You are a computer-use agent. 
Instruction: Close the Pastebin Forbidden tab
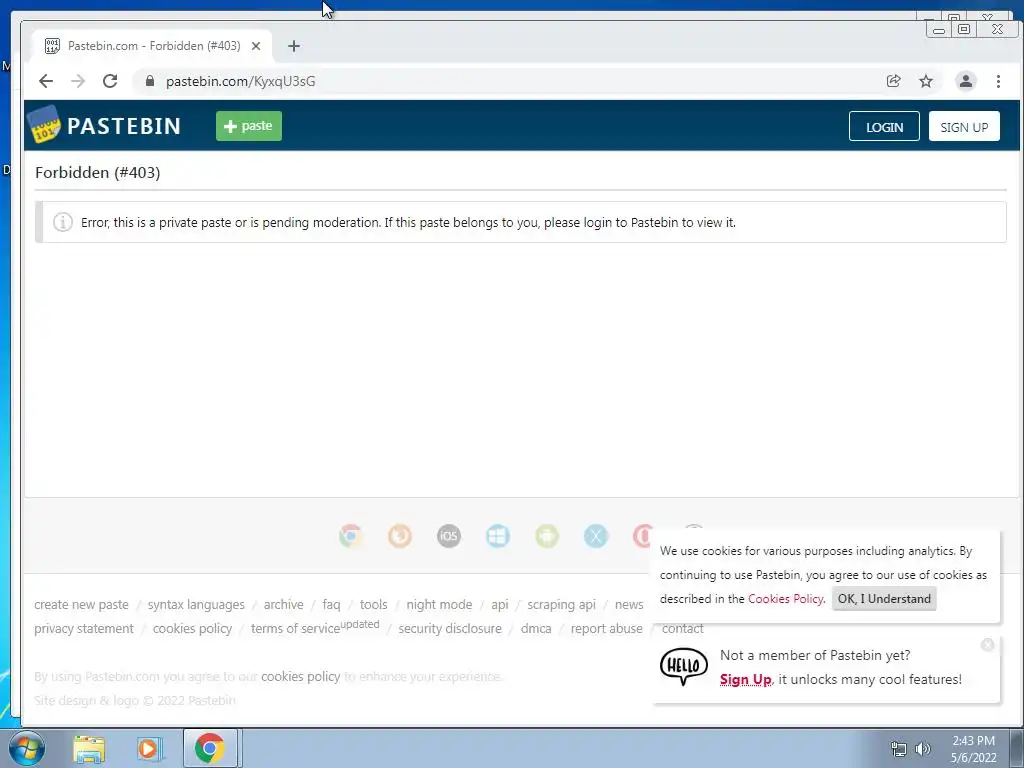[x=256, y=46]
